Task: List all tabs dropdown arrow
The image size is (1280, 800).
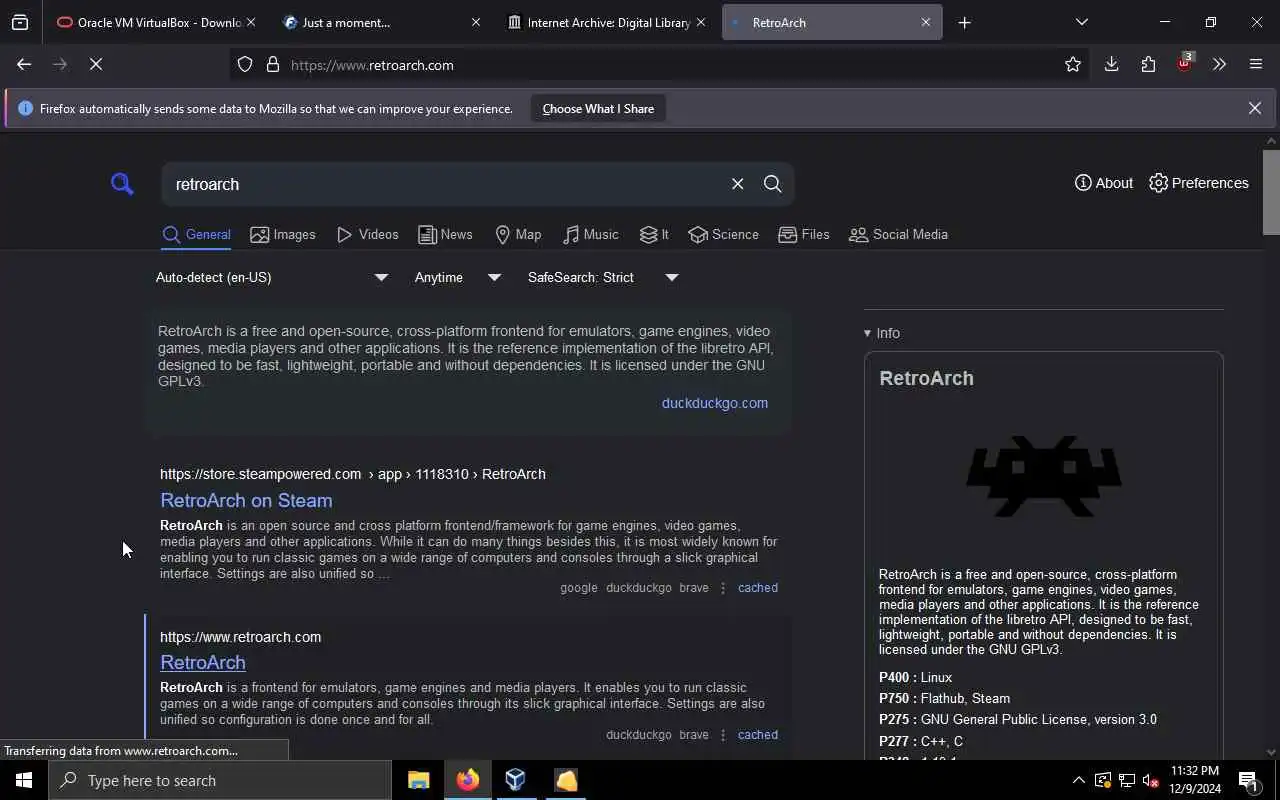Action: [x=1081, y=22]
